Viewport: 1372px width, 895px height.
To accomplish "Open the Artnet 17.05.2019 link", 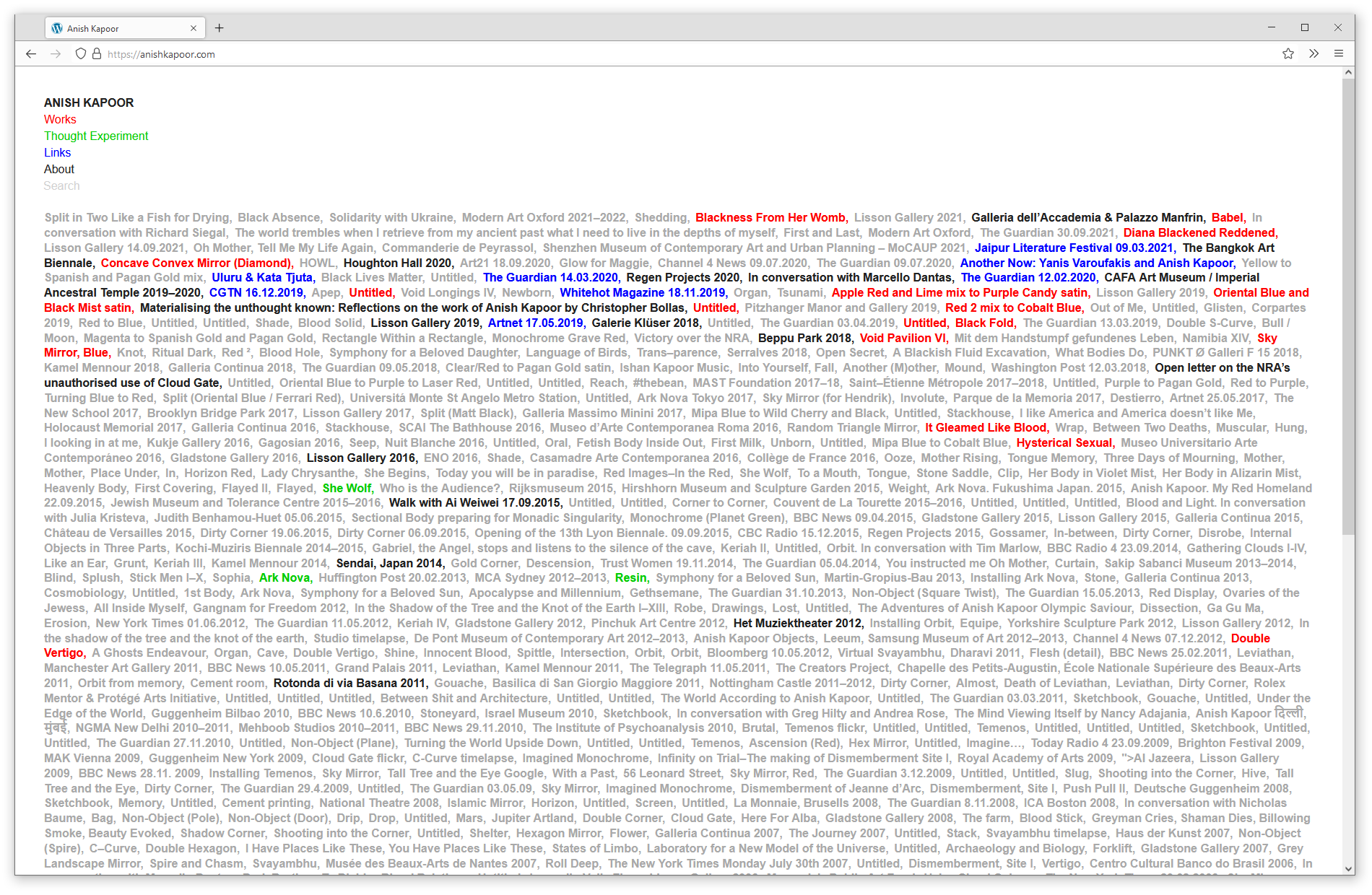I will pos(536,323).
